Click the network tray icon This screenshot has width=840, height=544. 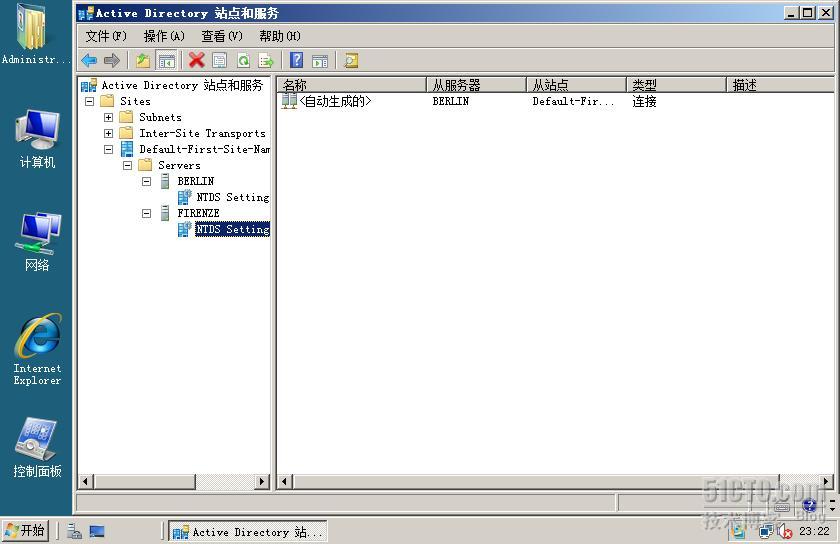[766, 531]
